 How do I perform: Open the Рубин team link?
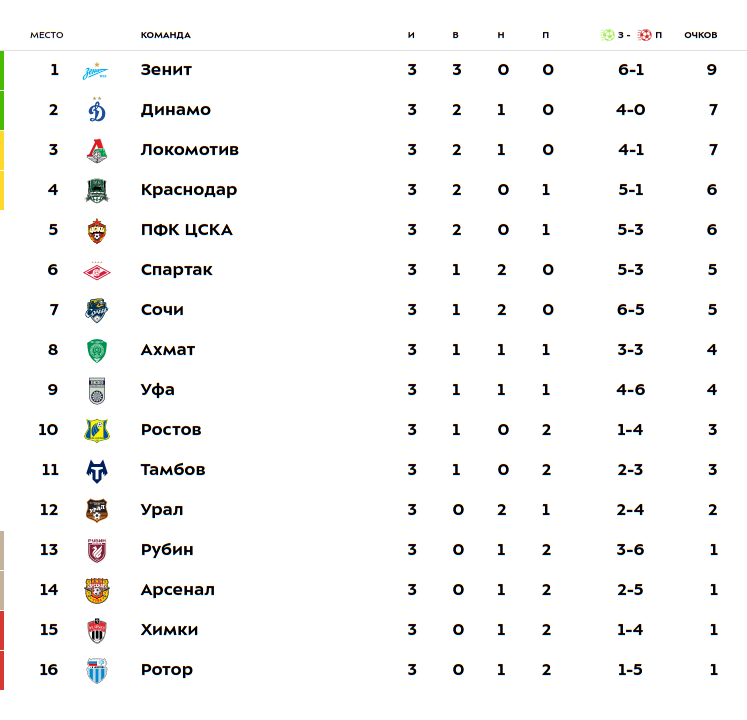tap(167, 550)
